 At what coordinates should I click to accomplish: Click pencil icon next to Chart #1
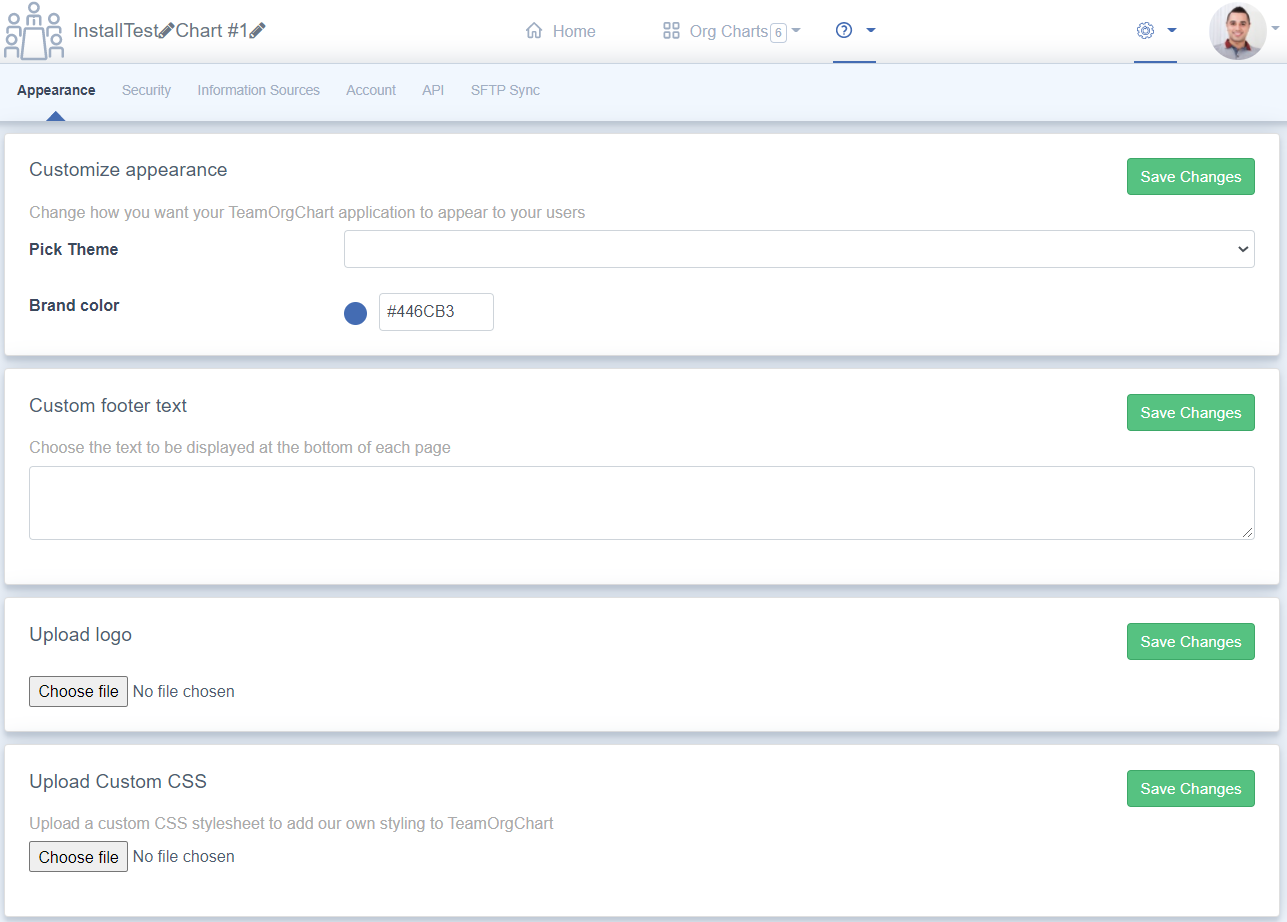pyautogui.click(x=257, y=31)
